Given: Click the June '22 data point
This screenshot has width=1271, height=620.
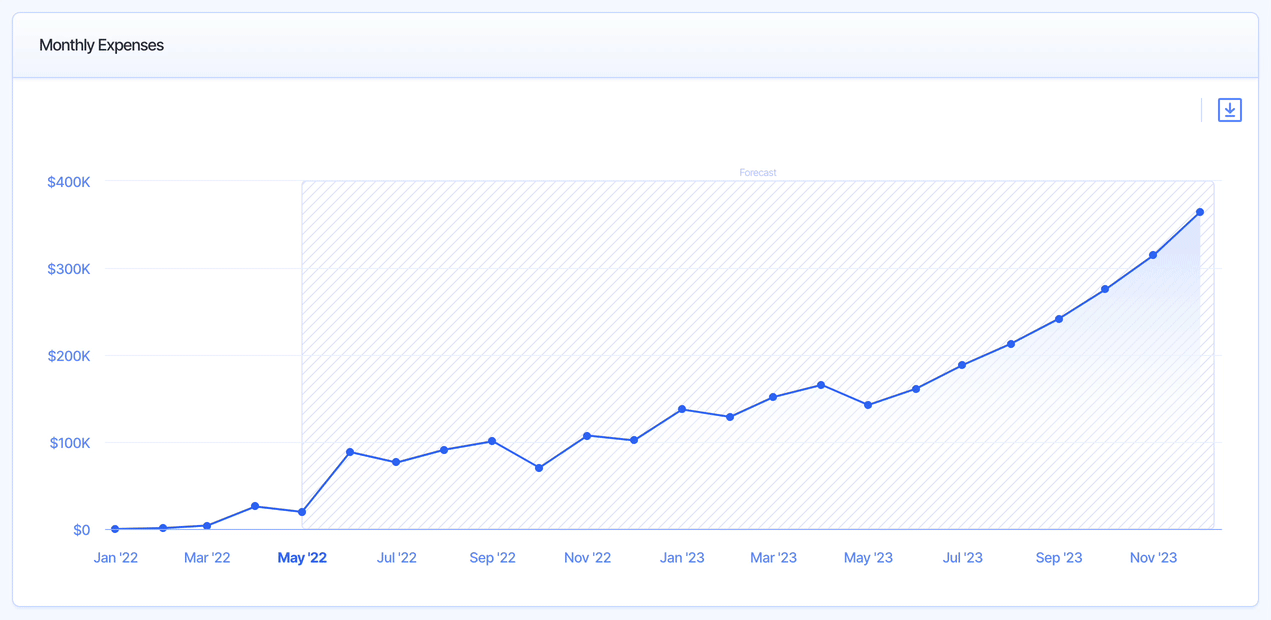Looking at the screenshot, I should click(350, 452).
